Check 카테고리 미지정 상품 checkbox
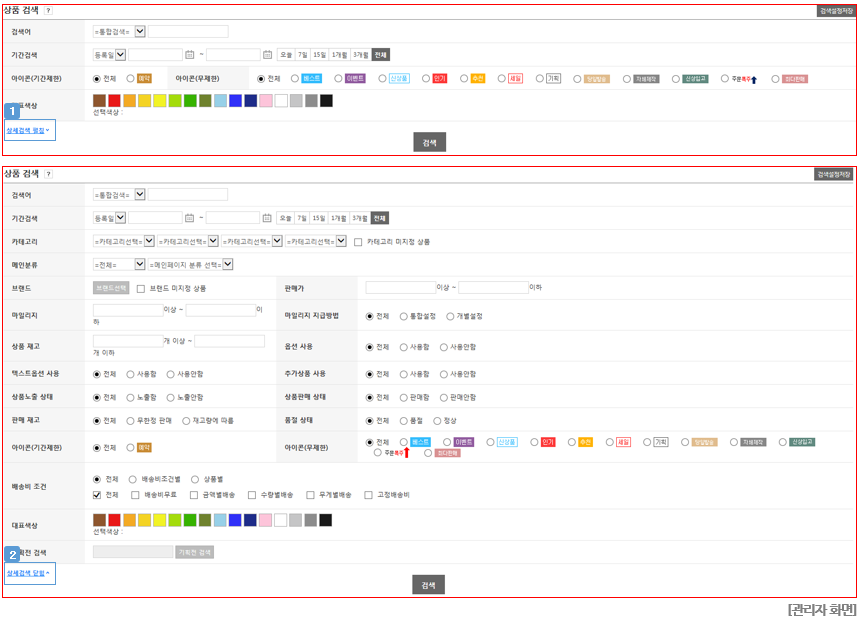The width and height of the screenshot is (859, 620). [x=358, y=242]
